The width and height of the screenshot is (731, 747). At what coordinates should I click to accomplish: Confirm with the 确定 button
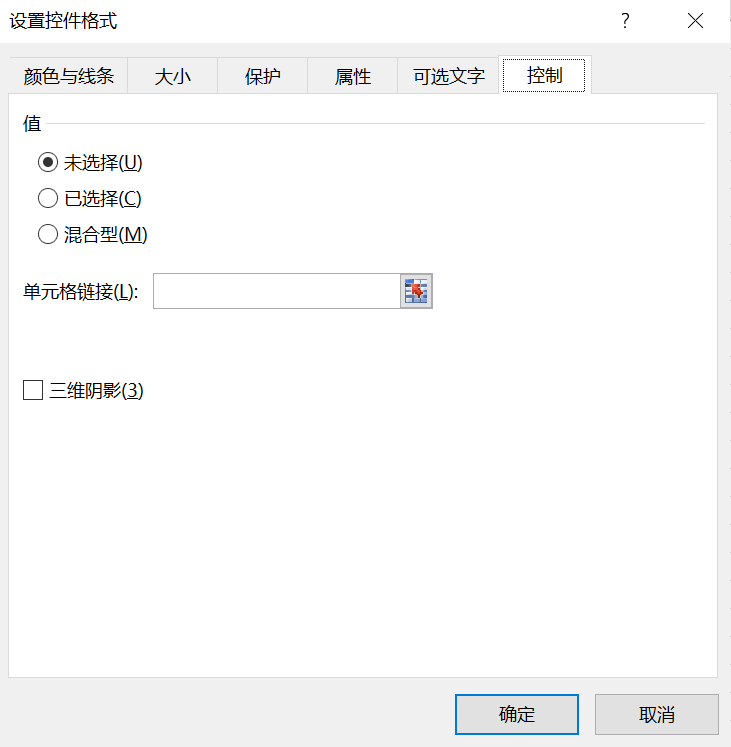click(517, 714)
